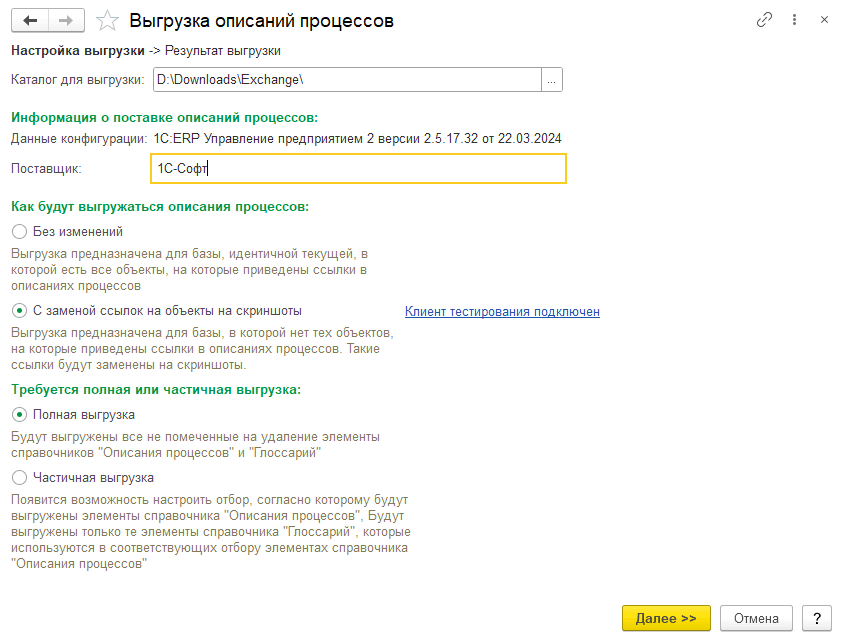Browse for the export folder with ellipsis button
This screenshot has width=846, height=643.
click(551, 80)
